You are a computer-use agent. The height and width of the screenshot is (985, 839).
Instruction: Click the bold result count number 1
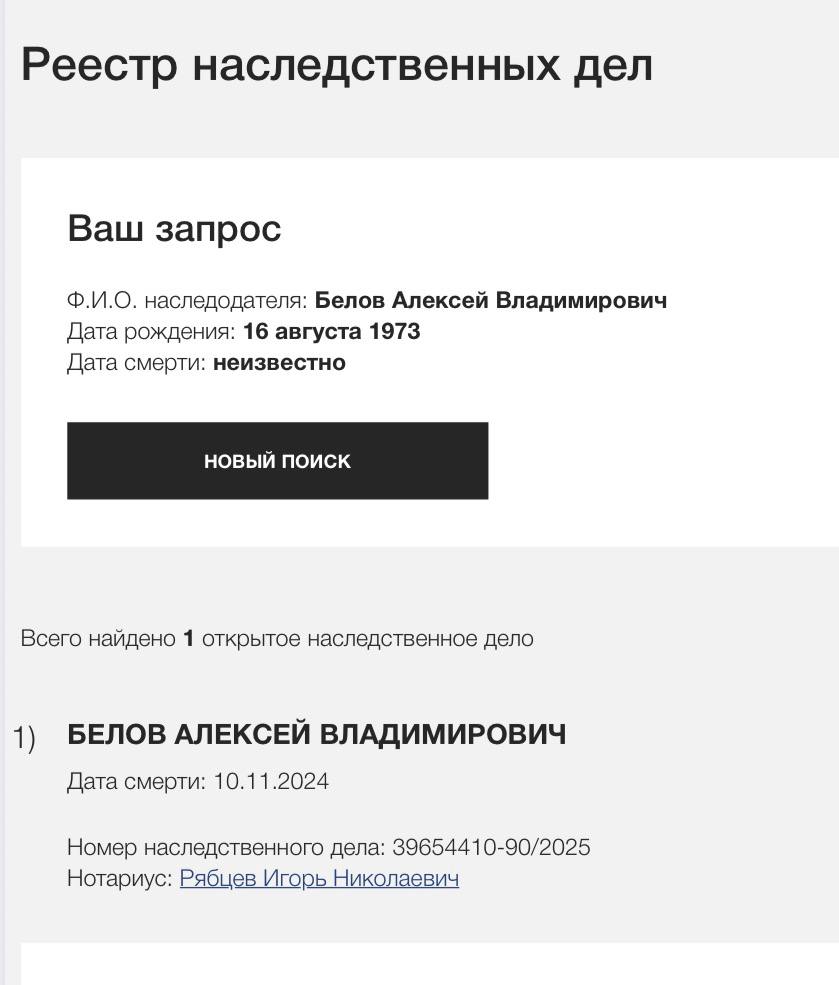[188, 639]
